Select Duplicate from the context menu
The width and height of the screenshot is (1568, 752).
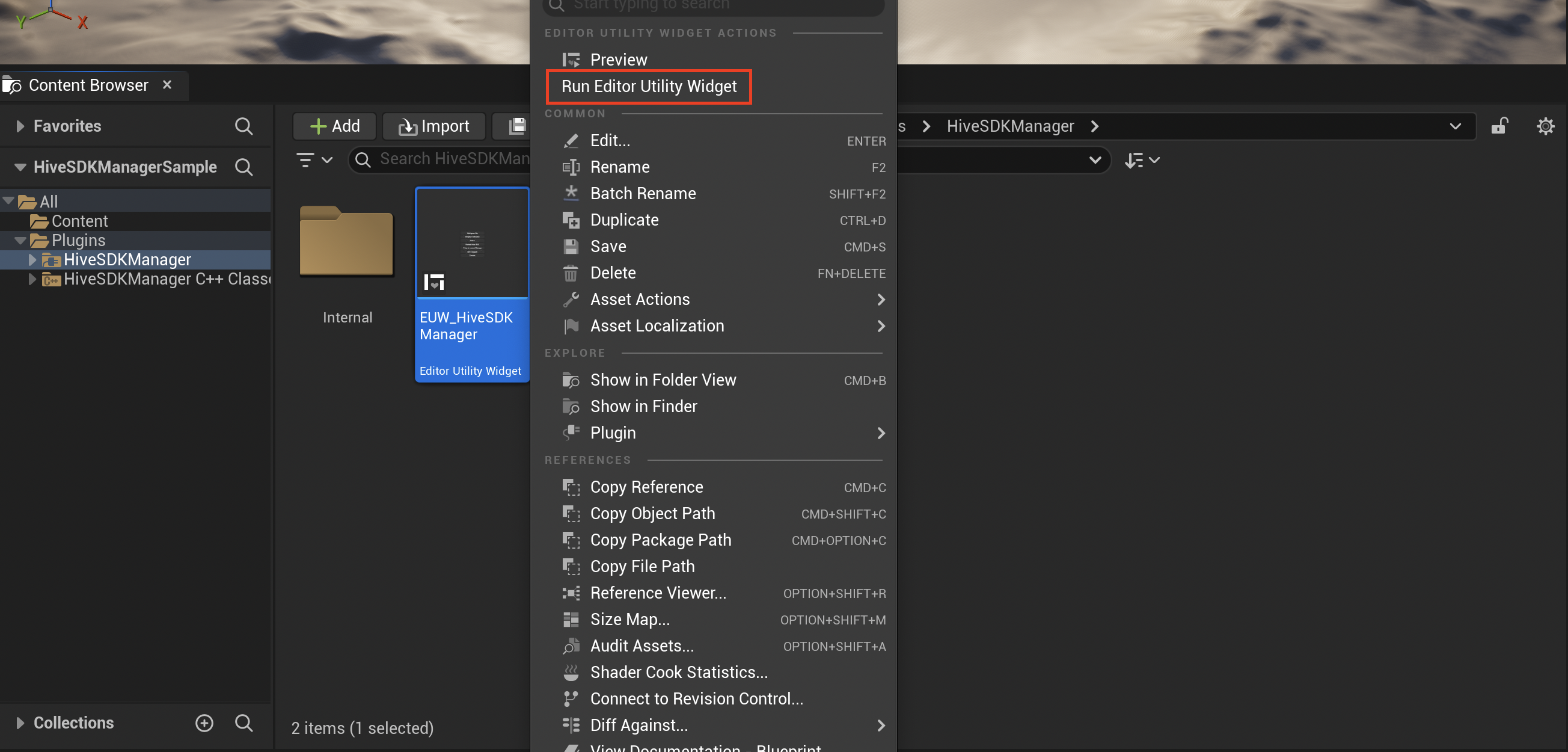(x=624, y=220)
